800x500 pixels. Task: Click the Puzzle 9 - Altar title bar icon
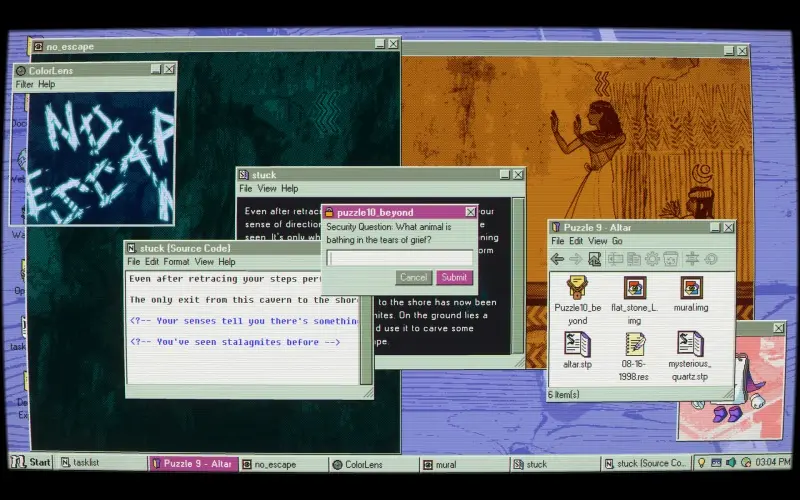pyautogui.click(x=556, y=228)
